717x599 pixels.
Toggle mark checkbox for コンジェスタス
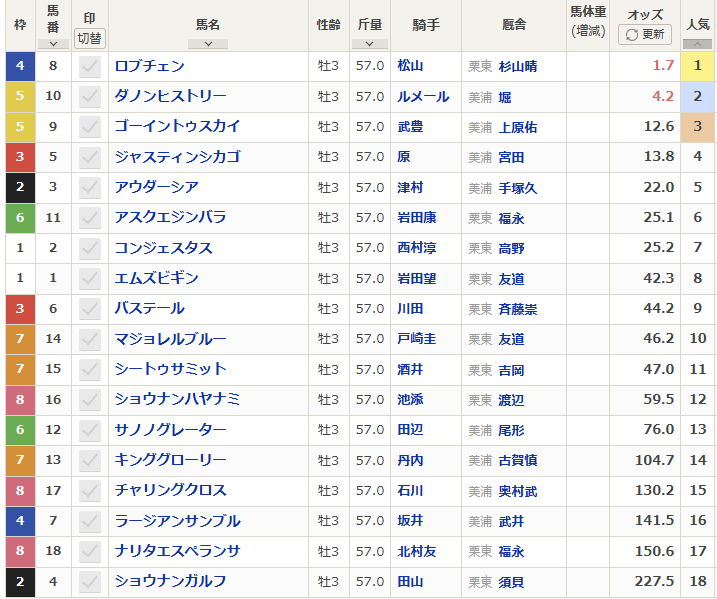(90, 248)
